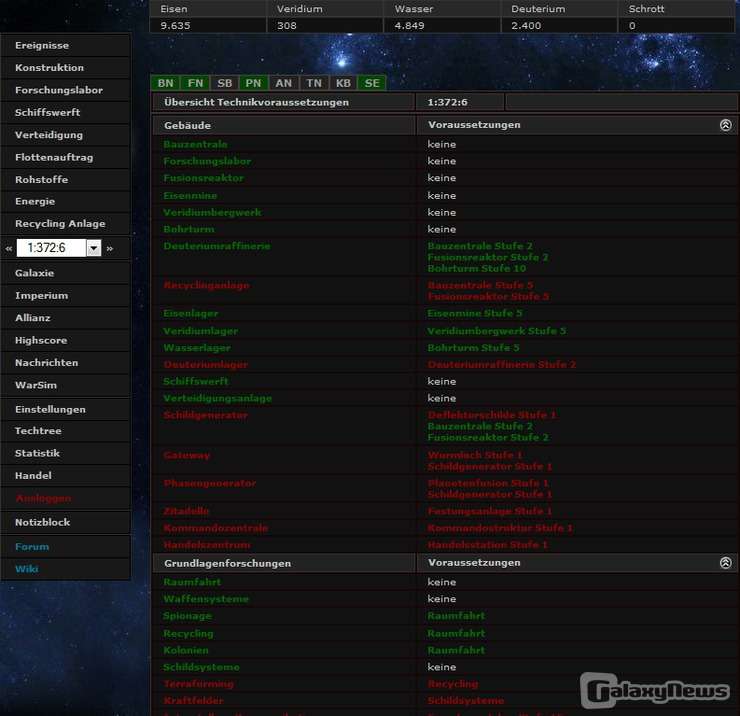Click the red Kommandozentrale building name
The height and width of the screenshot is (716, 740).
pyautogui.click(x=216, y=528)
